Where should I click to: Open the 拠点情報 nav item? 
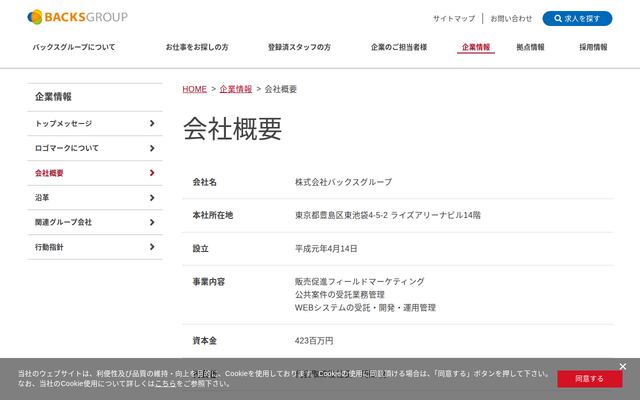pos(530,47)
